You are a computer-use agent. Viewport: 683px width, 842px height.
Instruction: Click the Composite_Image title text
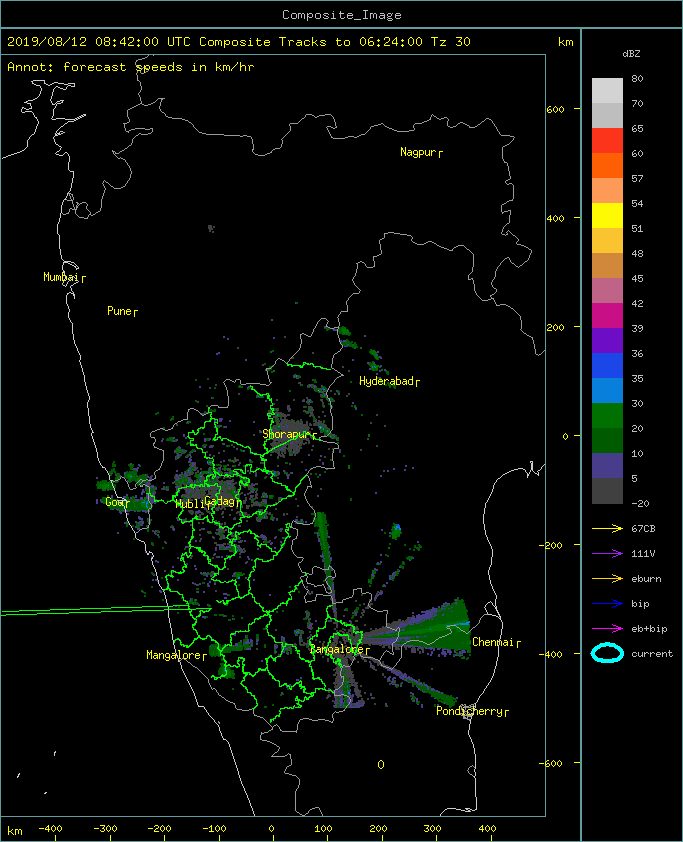click(342, 15)
